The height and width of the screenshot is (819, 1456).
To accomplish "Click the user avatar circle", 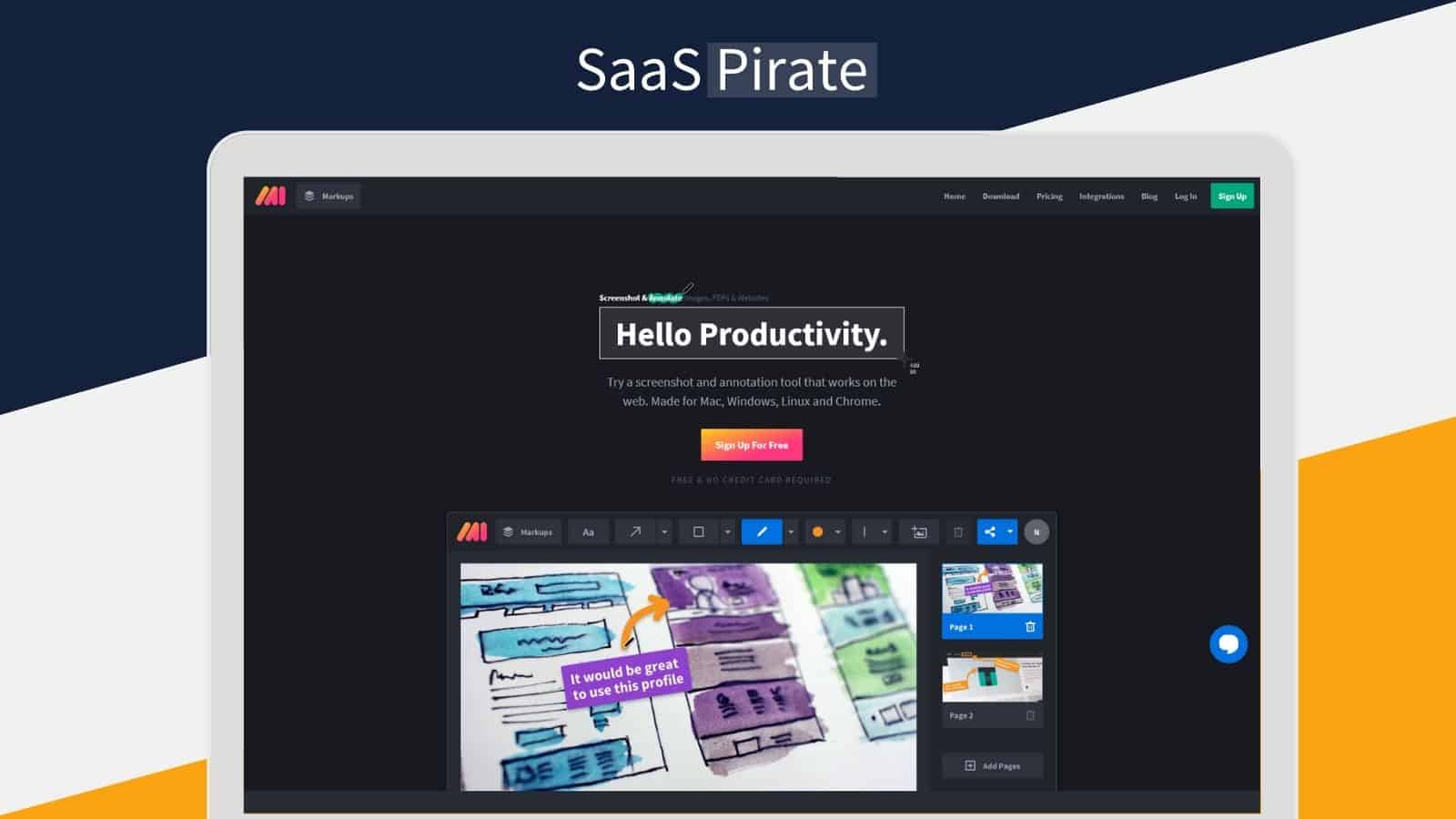I will [x=1036, y=531].
